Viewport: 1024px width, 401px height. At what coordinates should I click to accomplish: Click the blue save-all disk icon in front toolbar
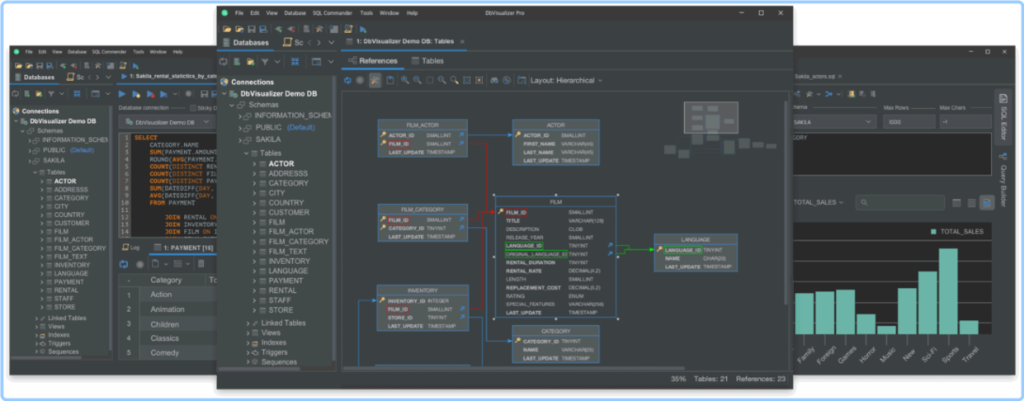(263, 29)
